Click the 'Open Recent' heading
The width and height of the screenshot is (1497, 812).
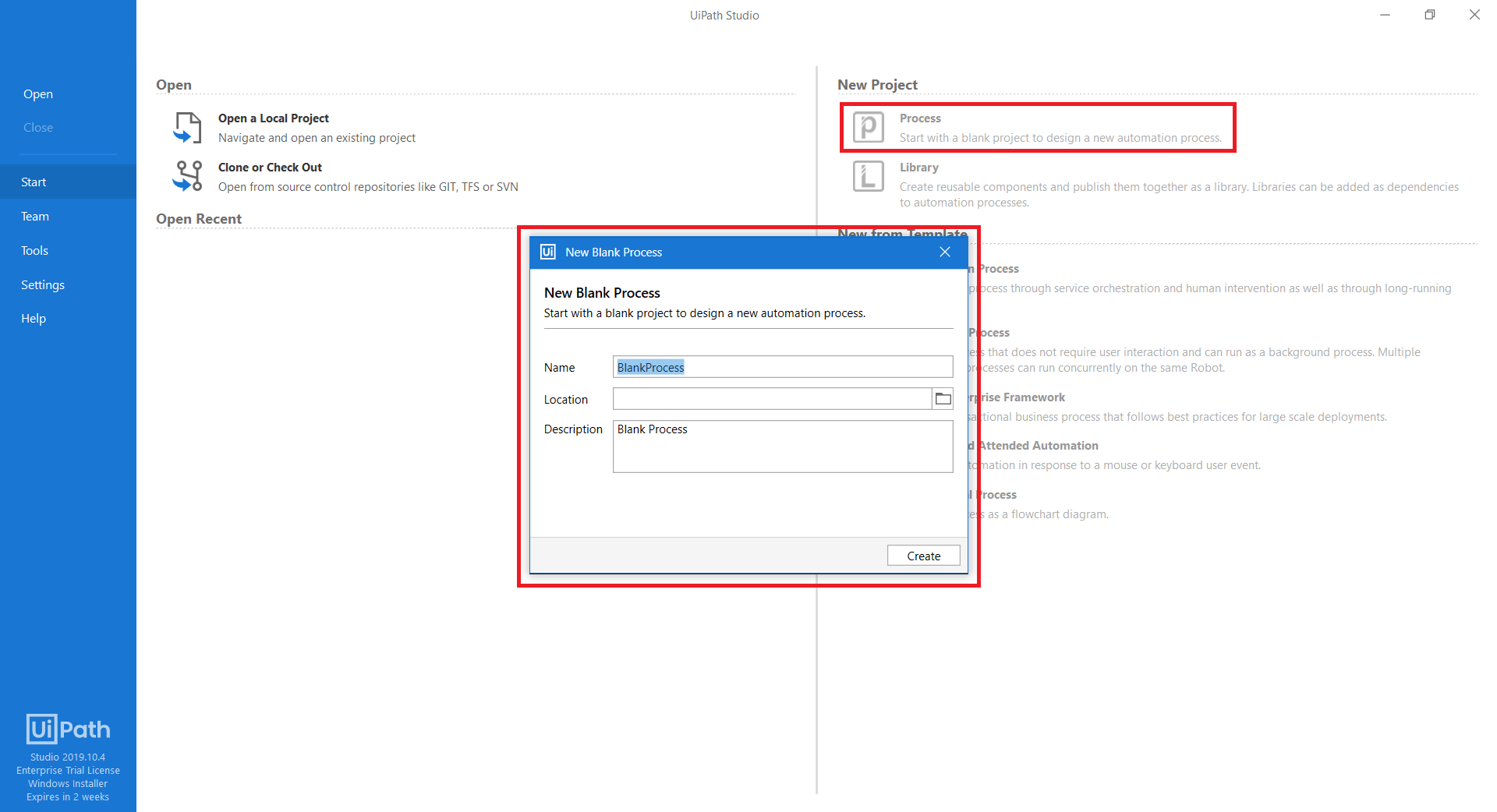(199, 219)
